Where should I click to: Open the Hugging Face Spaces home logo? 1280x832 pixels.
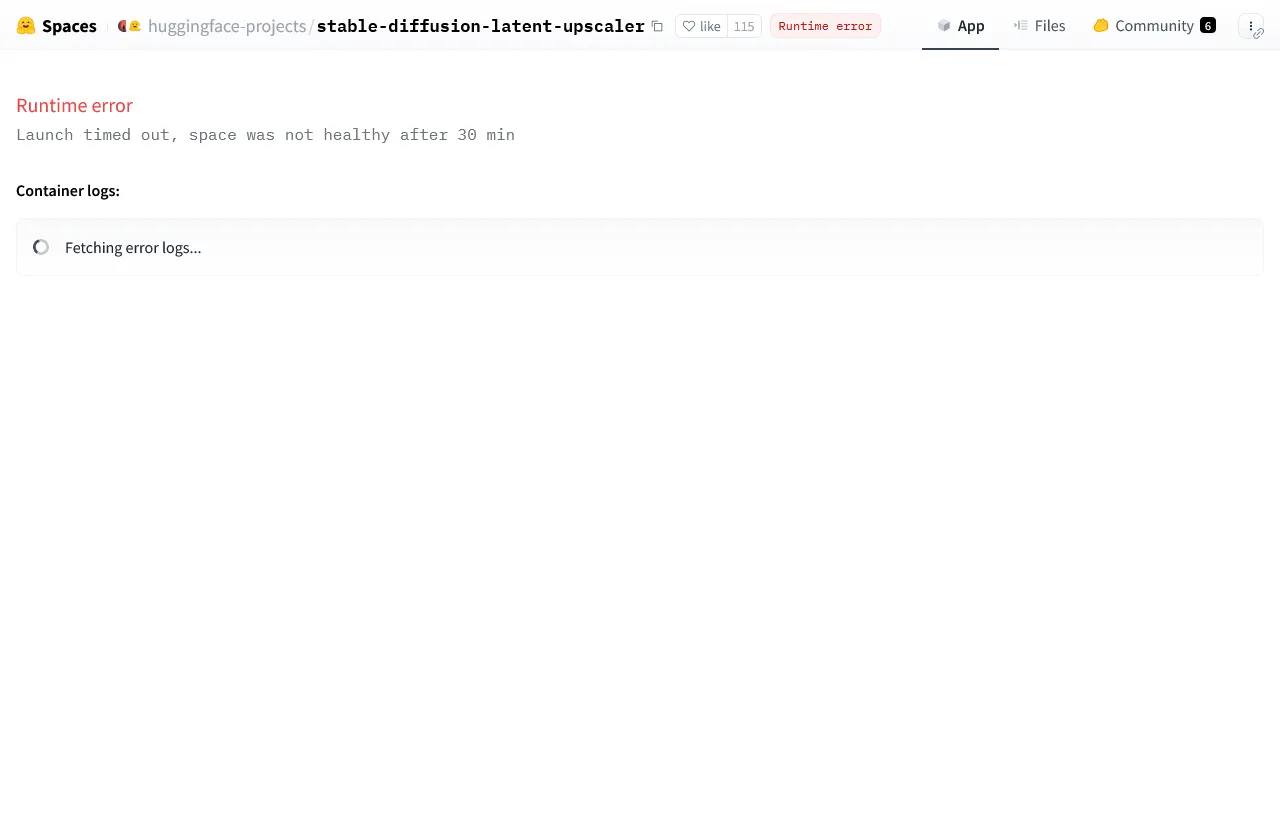pyautogui.click(x=56, y=26)
